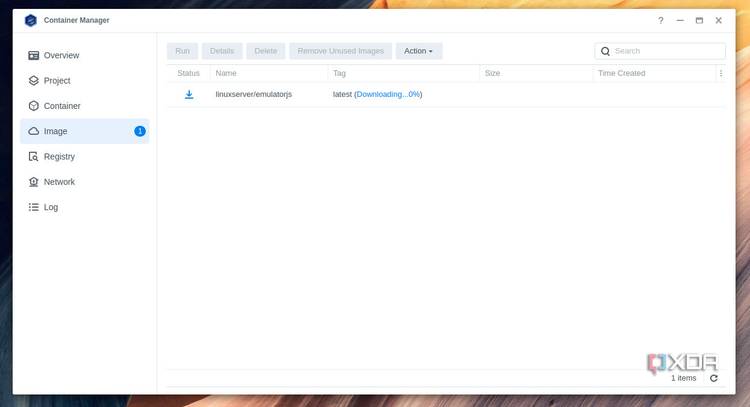Viewport: 750px width, 407px height.
Task: Open the column options three-dot menu
Action: 721,73
